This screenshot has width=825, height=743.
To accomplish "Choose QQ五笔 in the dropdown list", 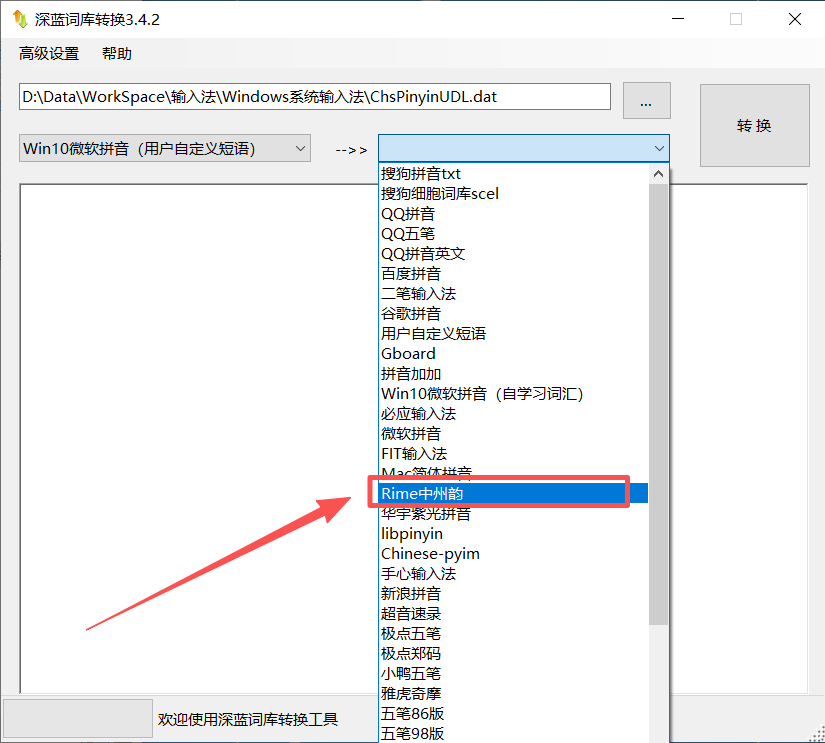I will point(514,234).
